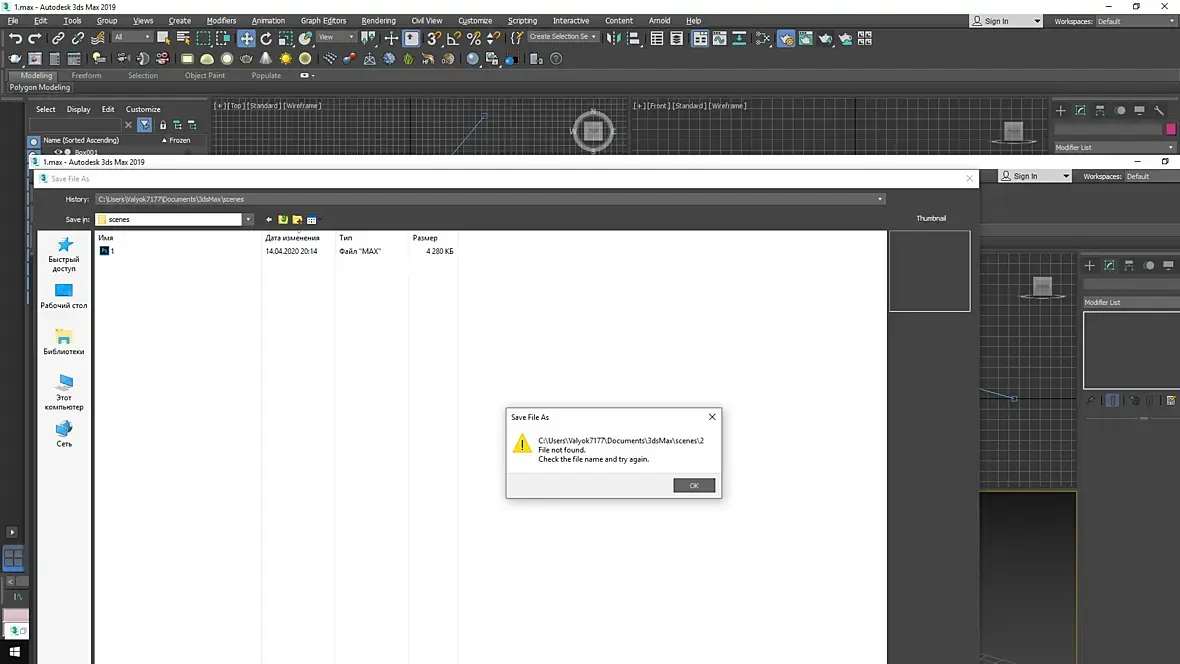Click the Bind to Space Warp icon
This screenshot has height=664, width=1180.
coord(98,38)
